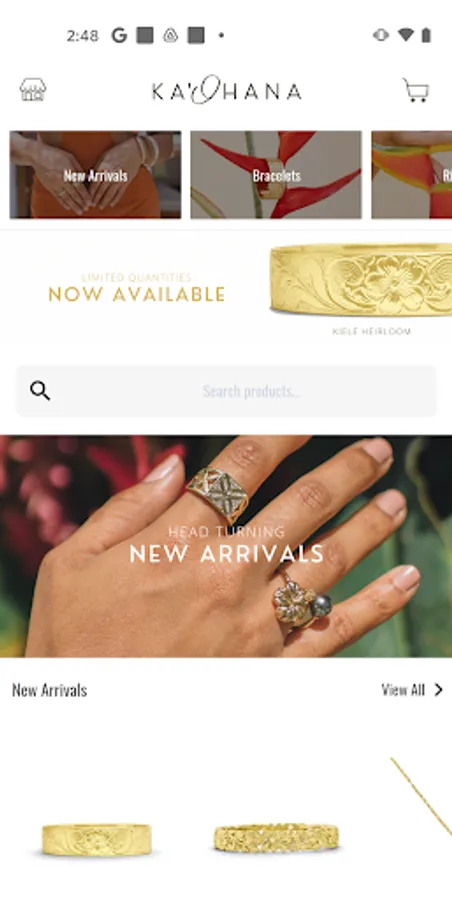Image resolution: width=452 pixels, height=900 pixels.
Task: Open the gold chain product thumbnail
Action: pos(421,797)
